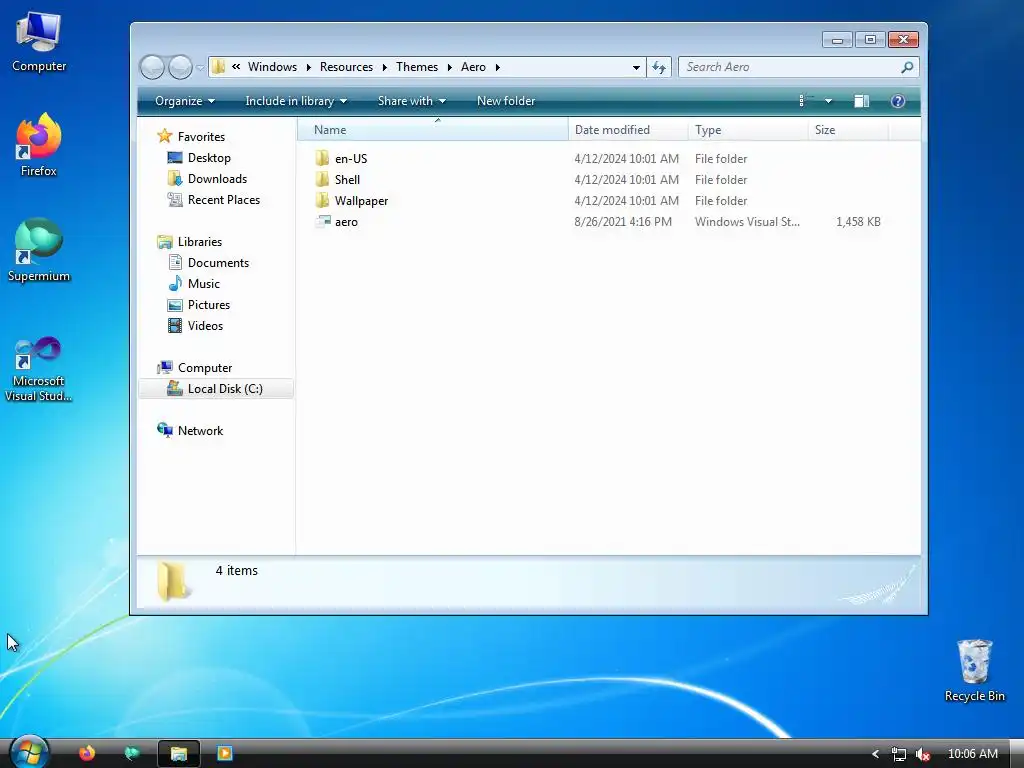
Task: Sort by the Date modified column header
Action: coord(628,130)
